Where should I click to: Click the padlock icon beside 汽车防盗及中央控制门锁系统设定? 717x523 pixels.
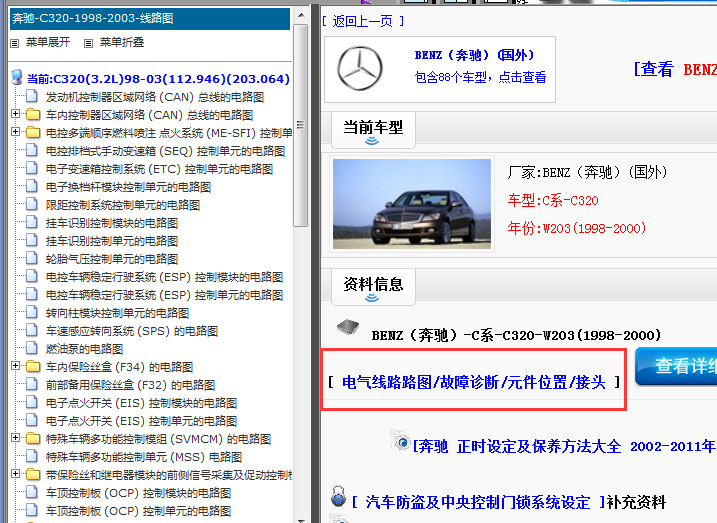point(338,496)
